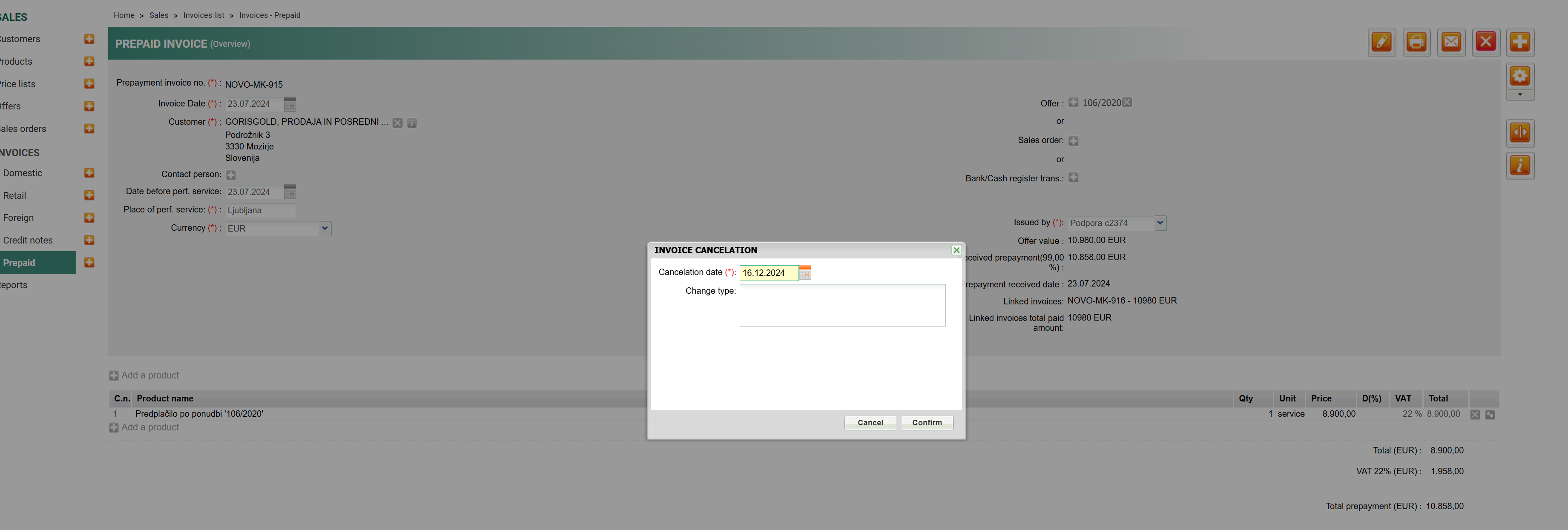Expand the Currency EUR dropdown
This screenshot has height=530, width=1568.
tap(325, 228)
